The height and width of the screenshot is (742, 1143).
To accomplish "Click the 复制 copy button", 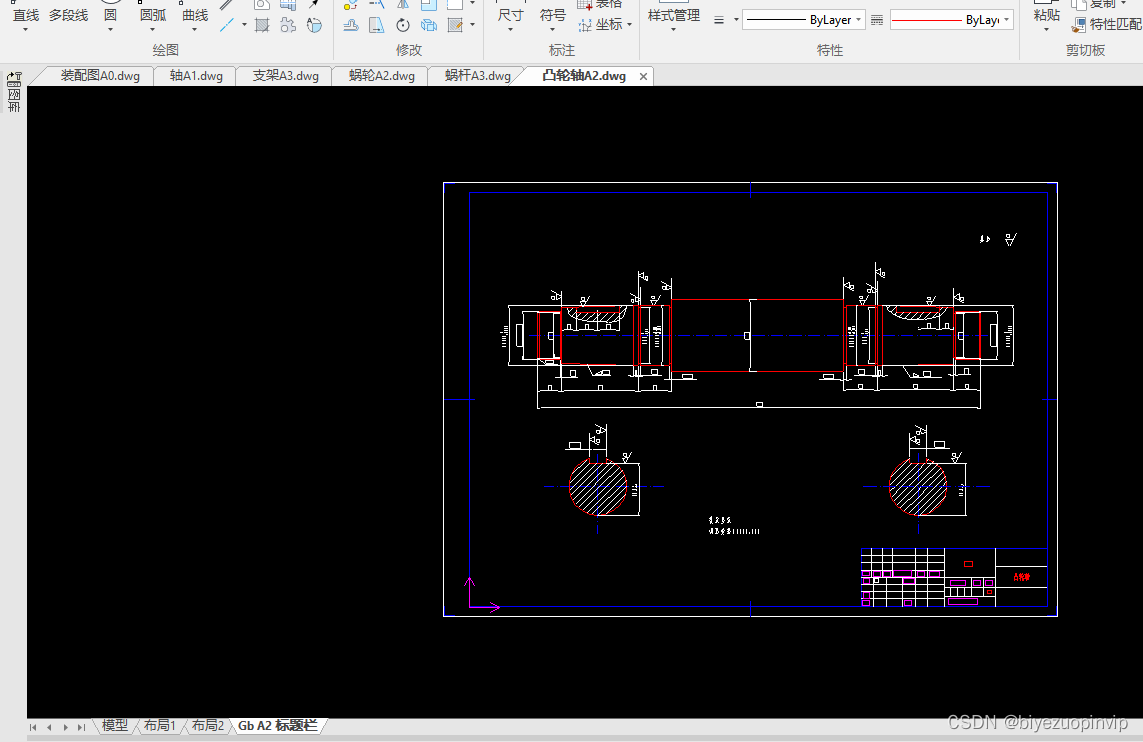I will click(1098, 4).
